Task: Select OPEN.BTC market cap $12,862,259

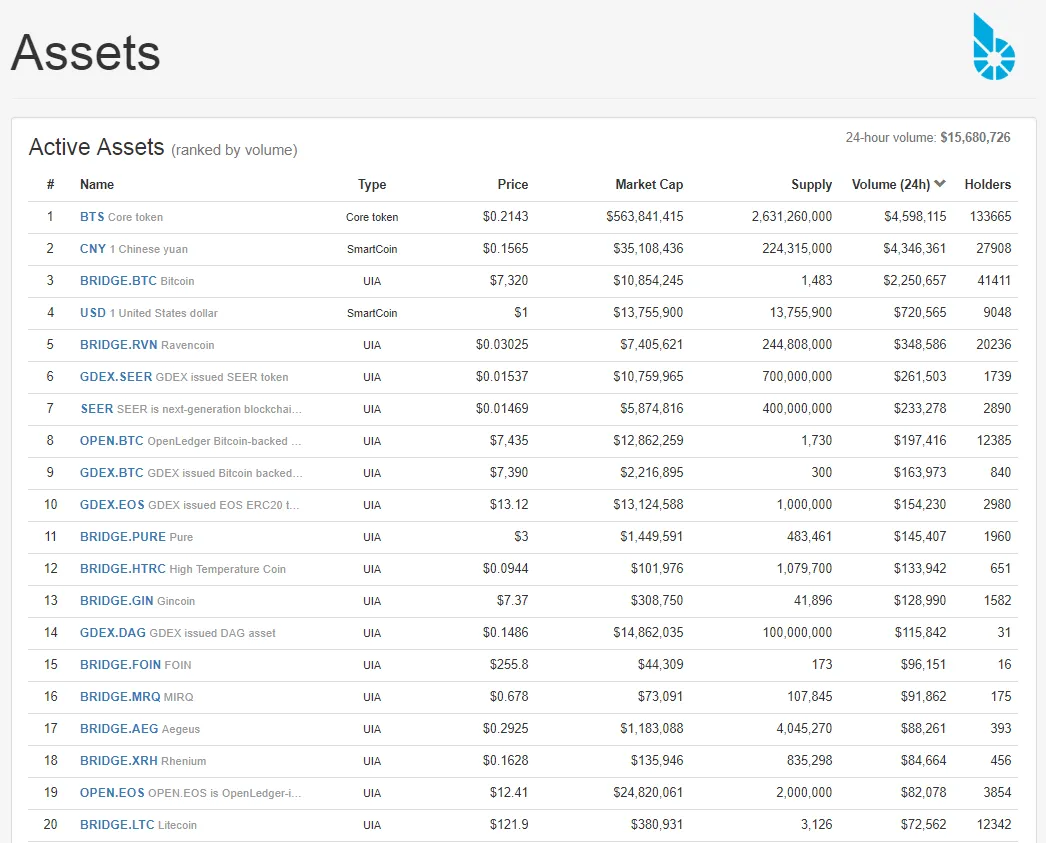Action: point(648,441)
